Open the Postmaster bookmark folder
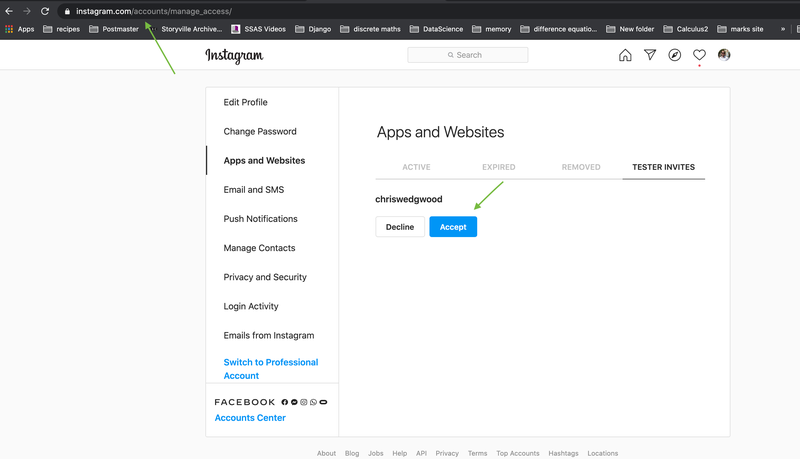Viewport: 800px width, 459px height. pos(114,29)
